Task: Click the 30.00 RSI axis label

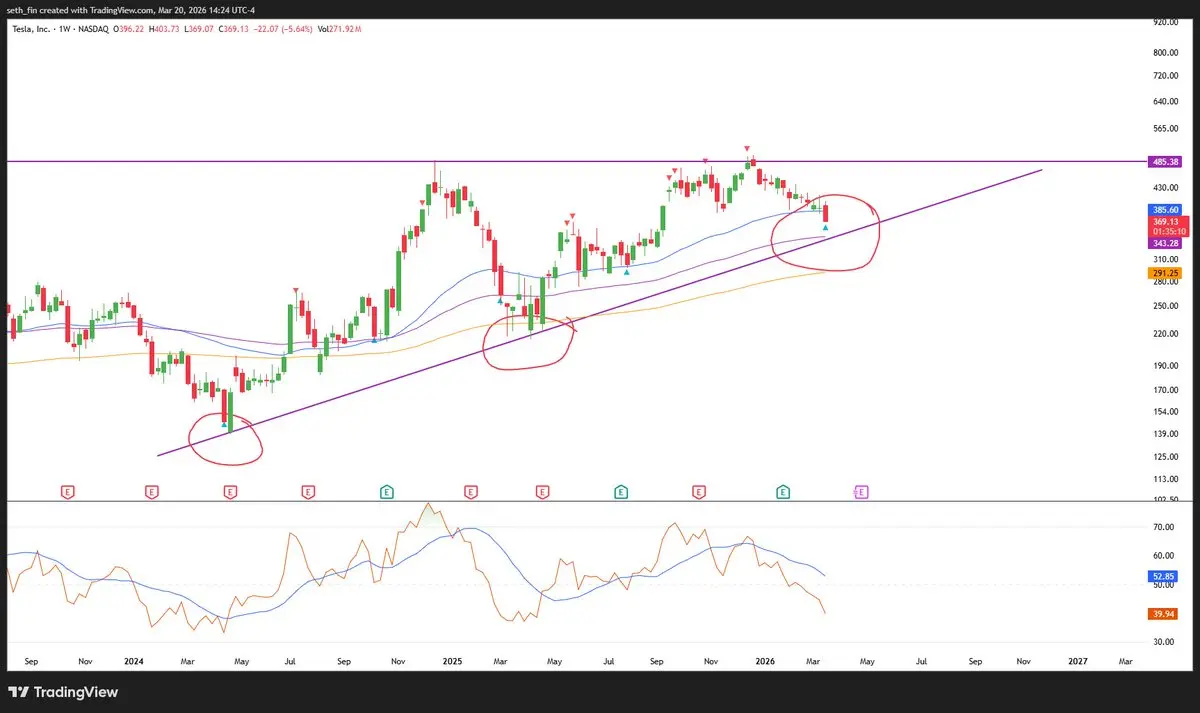Action: [x=1164, y=642]
